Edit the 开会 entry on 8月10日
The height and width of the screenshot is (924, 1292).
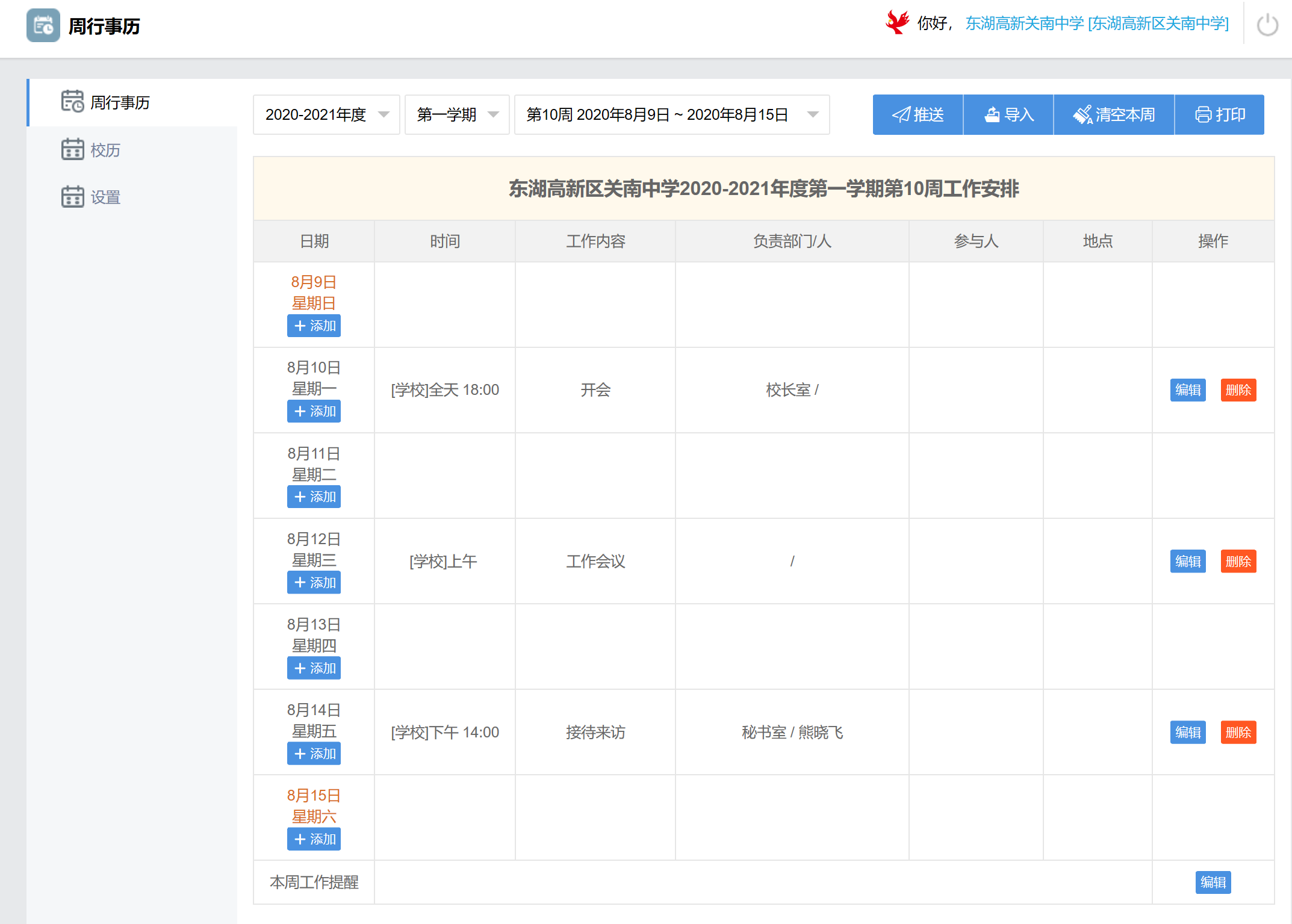click(1187, 390)
